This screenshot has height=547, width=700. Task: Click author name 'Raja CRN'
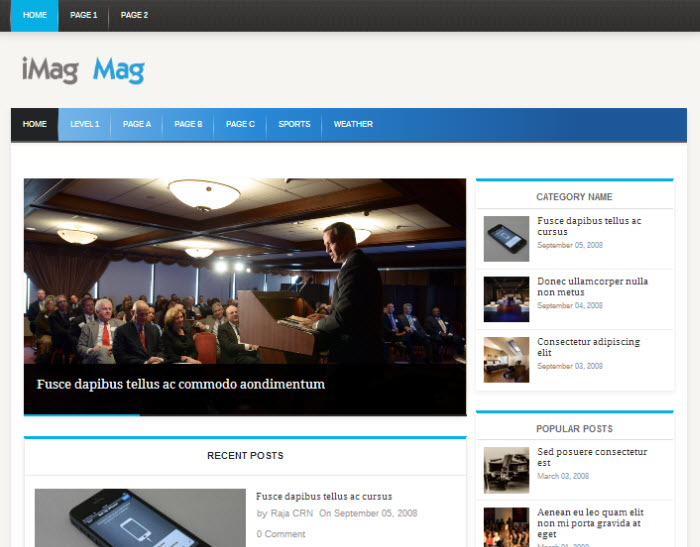(292, 514)
